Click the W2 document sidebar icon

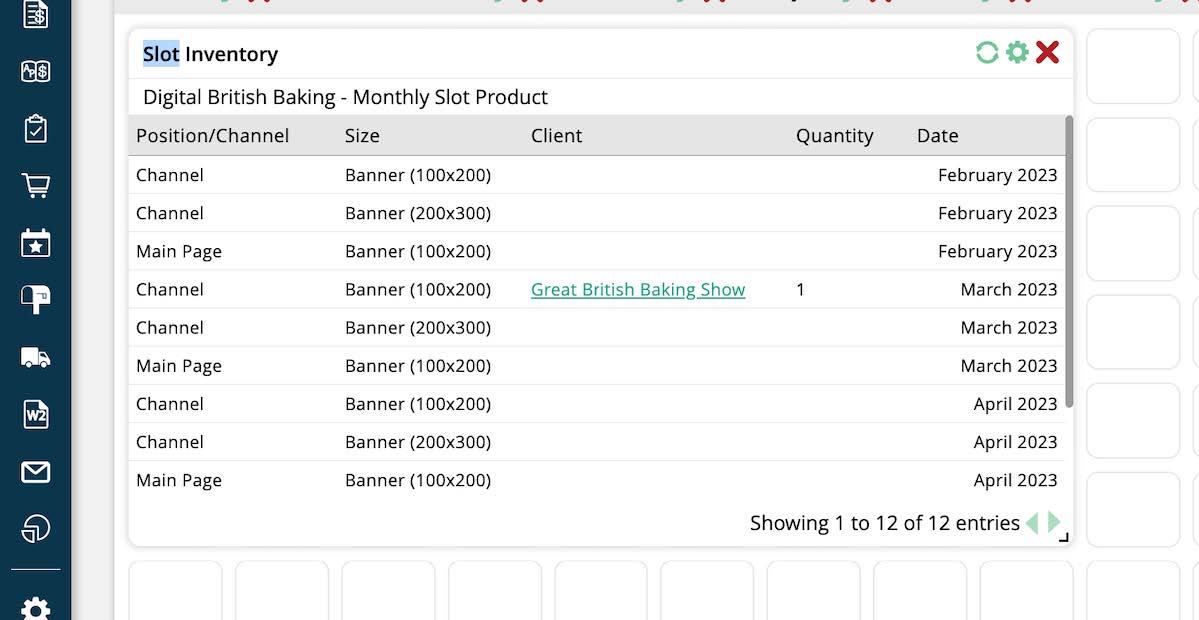point(36,414)
